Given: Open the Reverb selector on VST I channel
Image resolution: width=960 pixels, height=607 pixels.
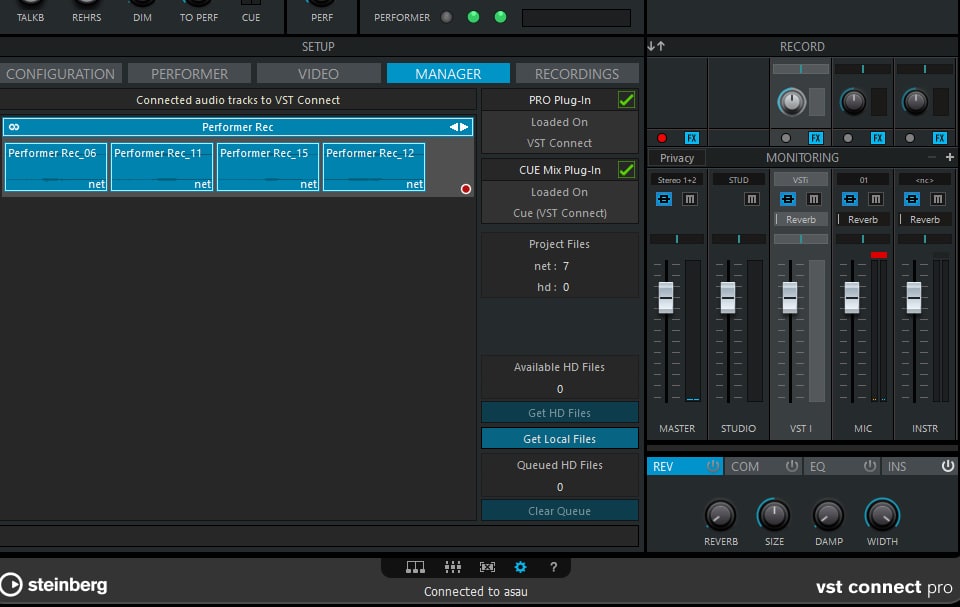Looking at the screenshot, I should (x=801, y=219).
